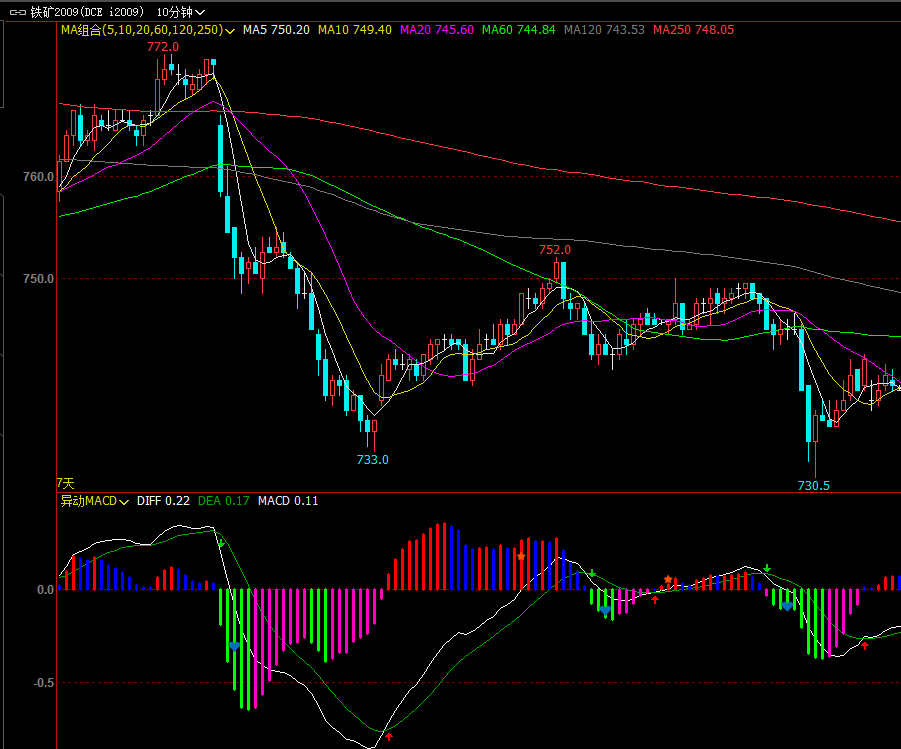The height and width of the screenshot is (749, 901).
Task: Click the 7天 range label
Action: pos(66,483)
